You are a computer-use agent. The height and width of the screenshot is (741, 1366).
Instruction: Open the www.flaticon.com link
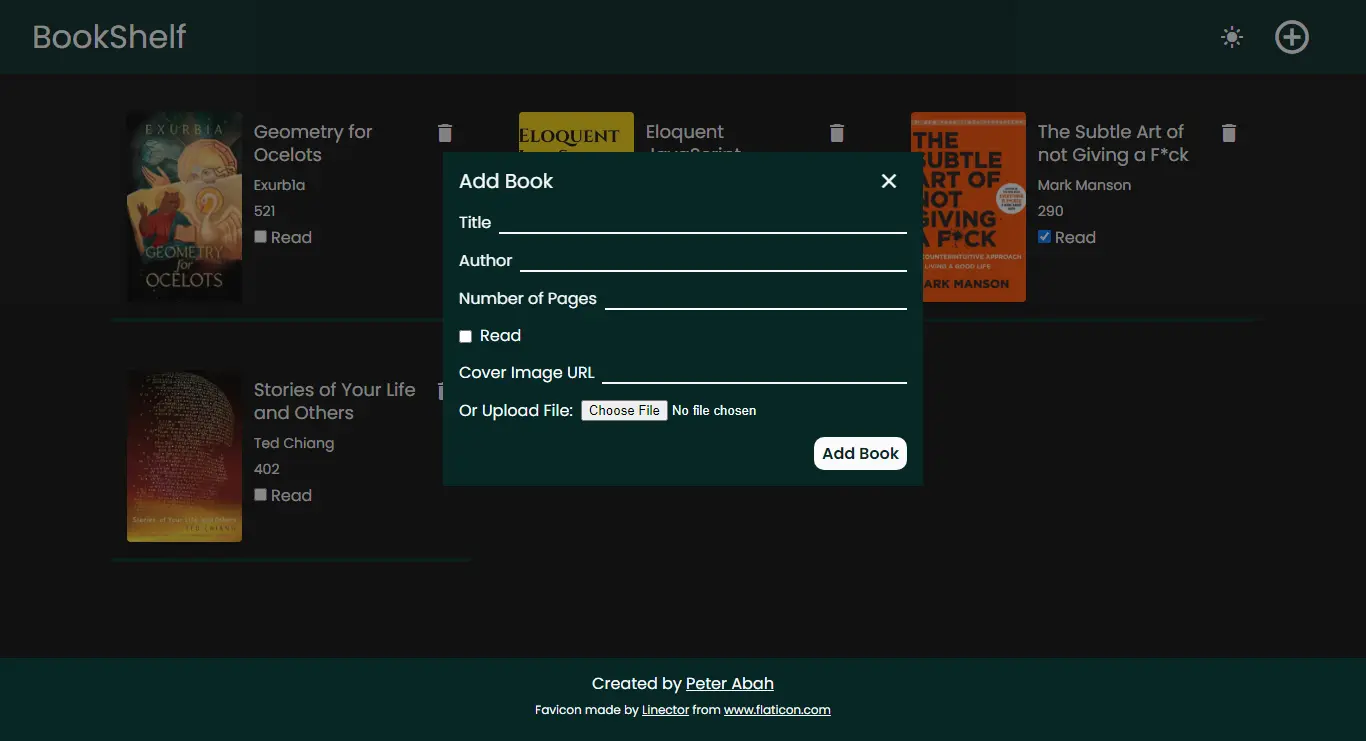(777, 710)
